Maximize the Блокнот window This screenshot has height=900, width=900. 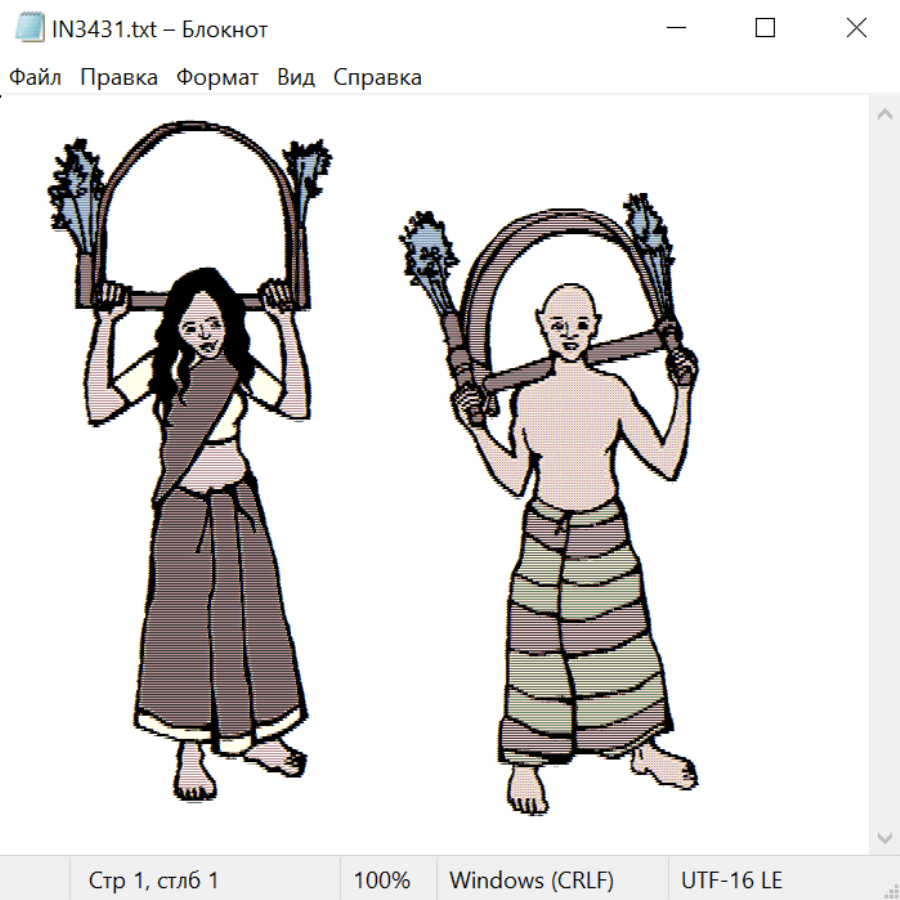(765, 29)
